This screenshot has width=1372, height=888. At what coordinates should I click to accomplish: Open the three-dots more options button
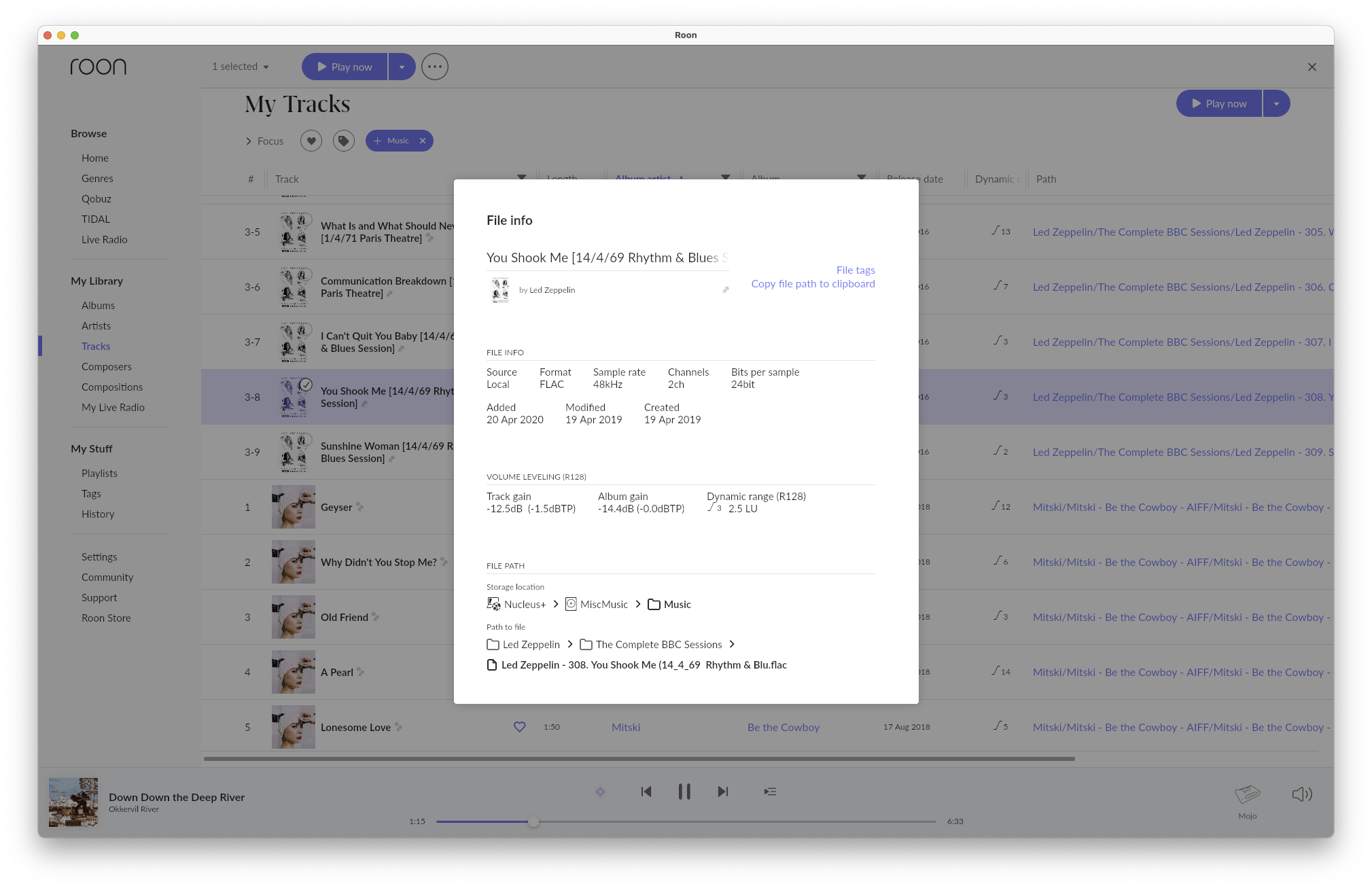(x=435, y=67)
